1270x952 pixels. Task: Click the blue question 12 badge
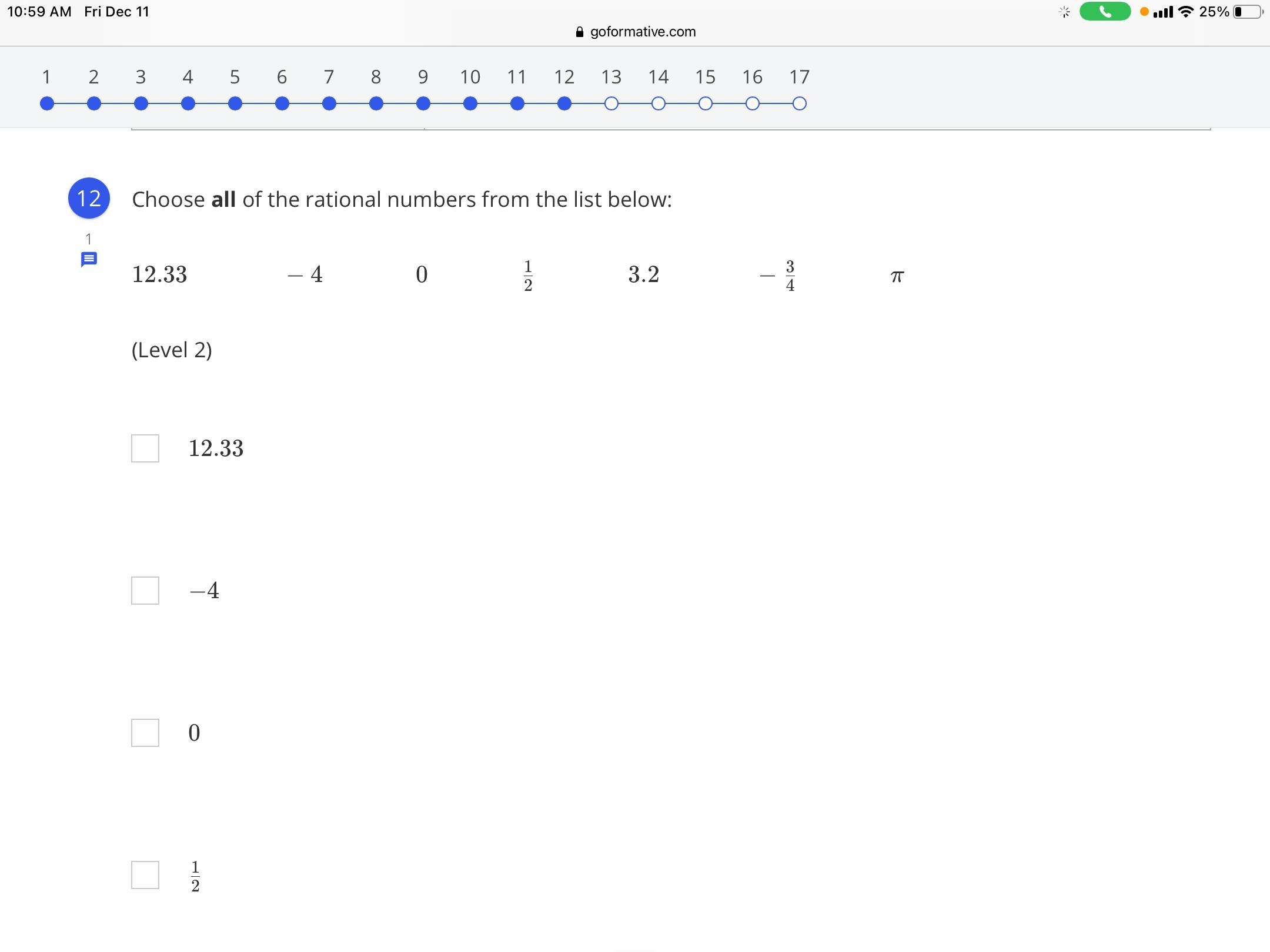point(89,198)
